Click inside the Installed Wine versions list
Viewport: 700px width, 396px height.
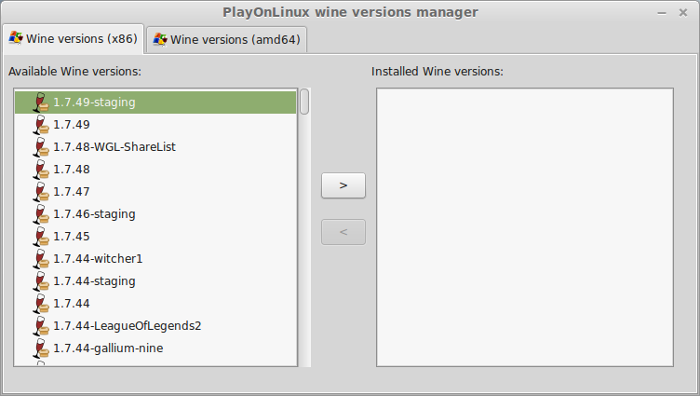click(525, 227)
